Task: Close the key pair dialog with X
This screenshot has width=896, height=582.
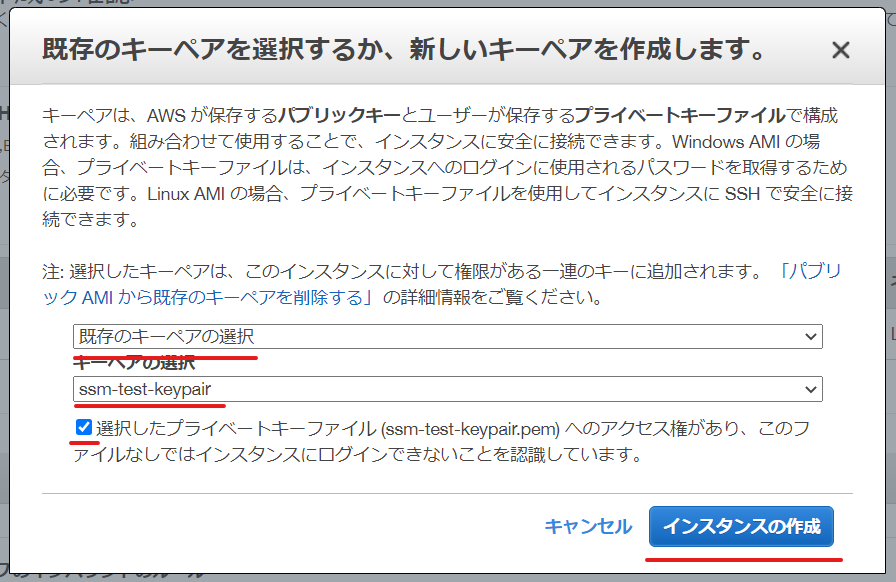Action: pyautogui.click(x=841, y=50)
